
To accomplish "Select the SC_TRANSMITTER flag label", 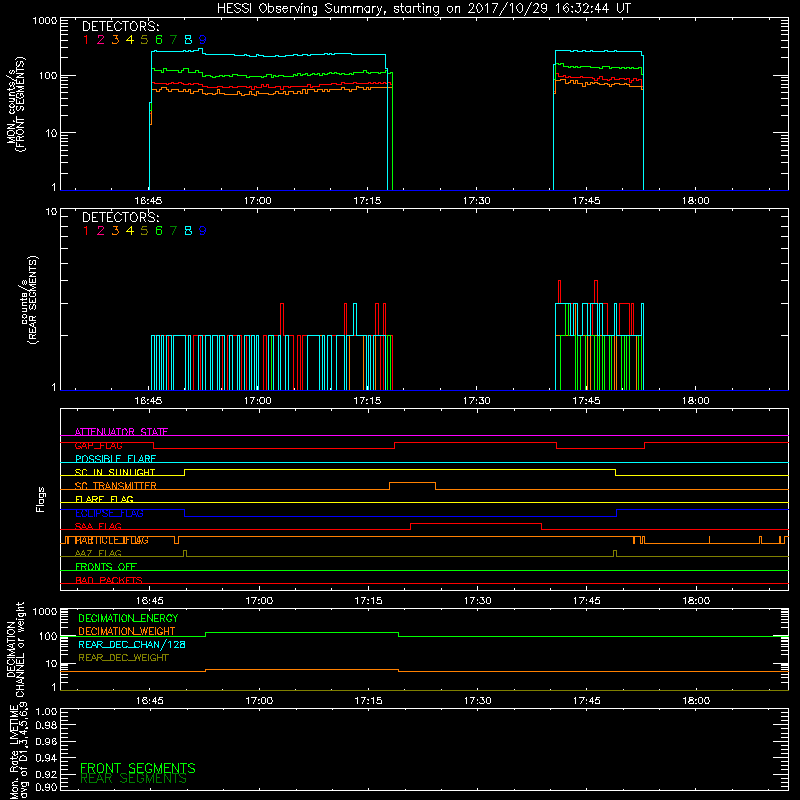I will click(115, 486).
